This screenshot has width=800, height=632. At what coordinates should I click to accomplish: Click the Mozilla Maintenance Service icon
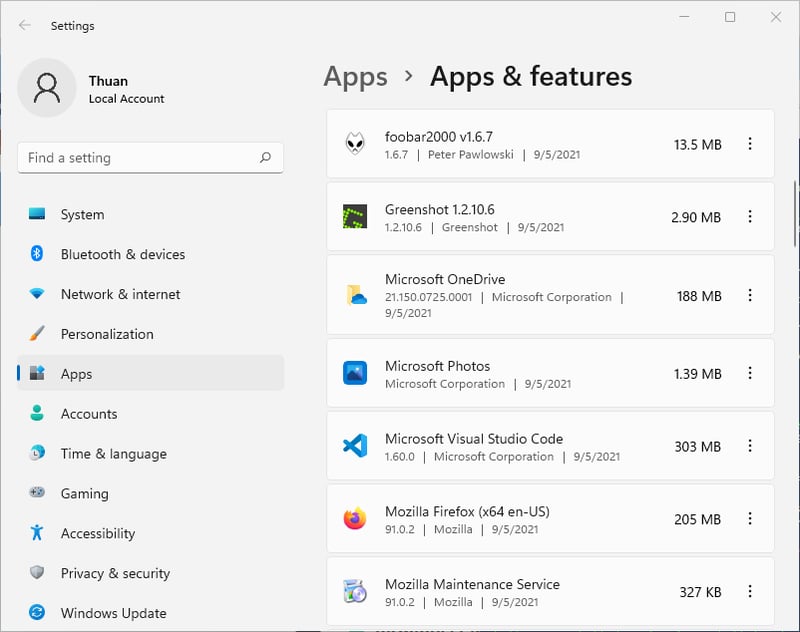coord(355,592)
